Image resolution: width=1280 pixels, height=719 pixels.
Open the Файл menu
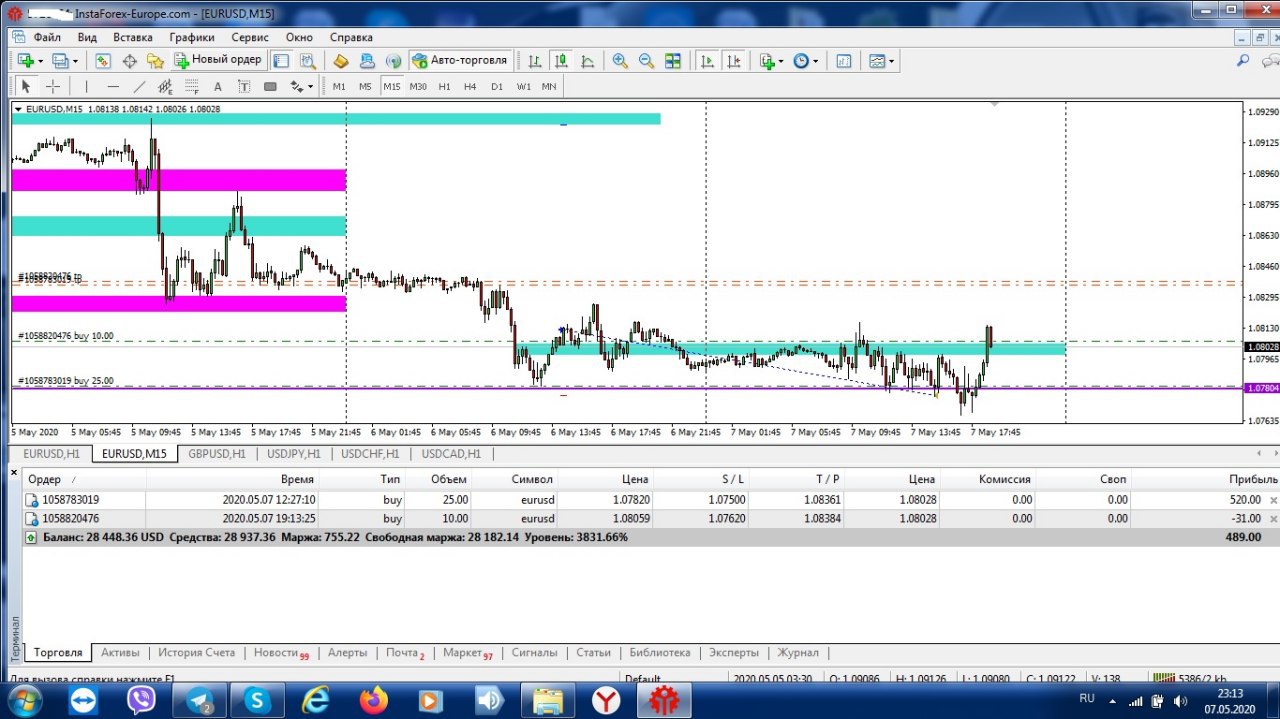click(x=47, y=37)
